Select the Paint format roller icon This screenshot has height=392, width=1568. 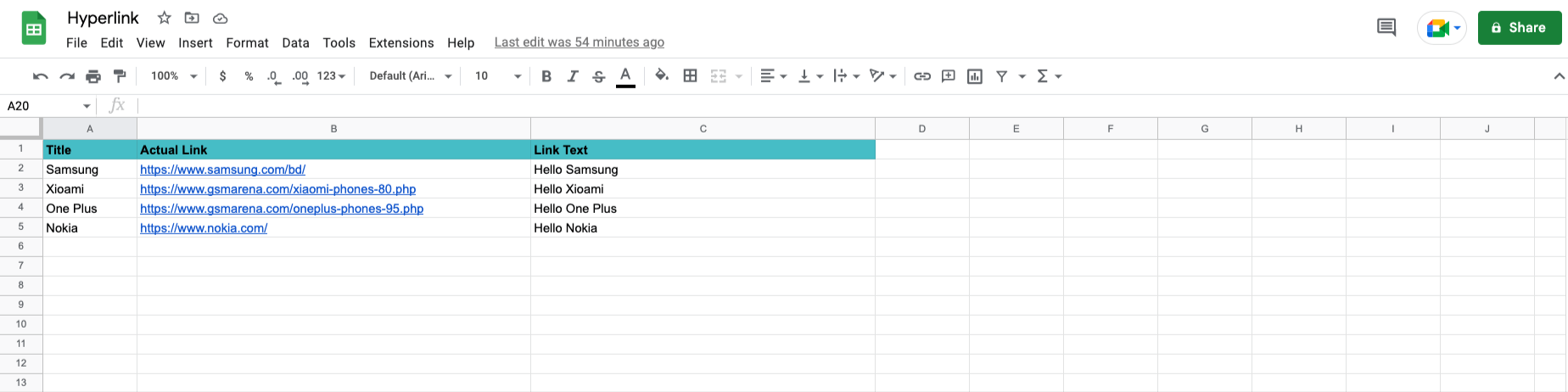tap(120, 76)
